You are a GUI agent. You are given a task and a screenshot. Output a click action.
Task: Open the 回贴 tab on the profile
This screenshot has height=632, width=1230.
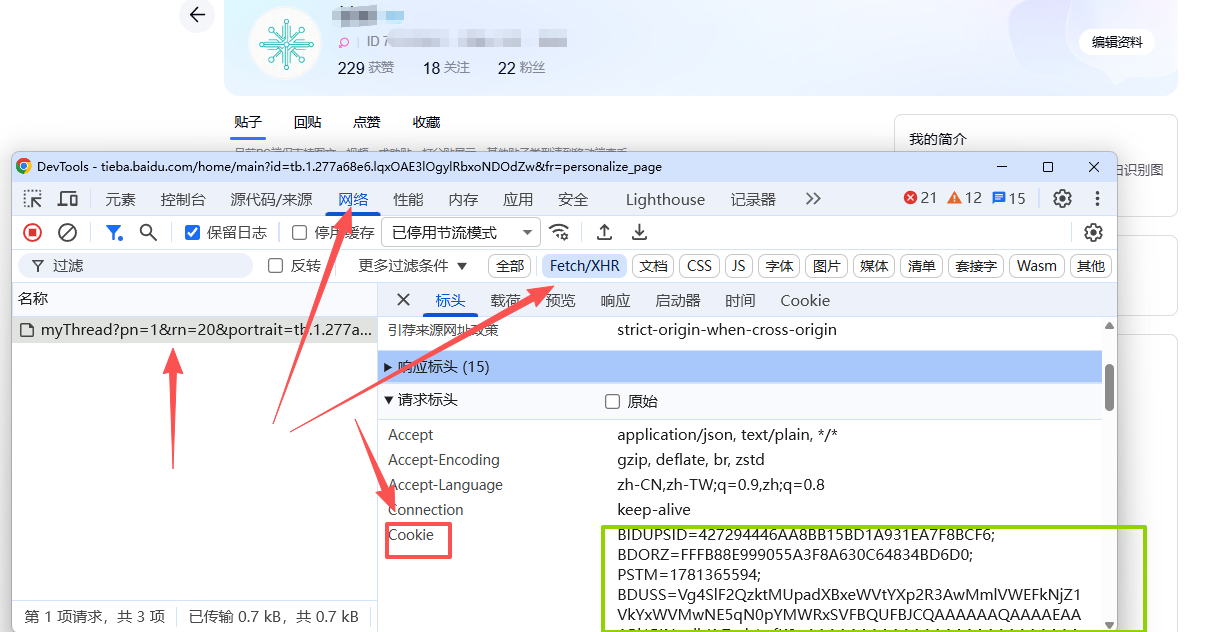pos(307,122)
